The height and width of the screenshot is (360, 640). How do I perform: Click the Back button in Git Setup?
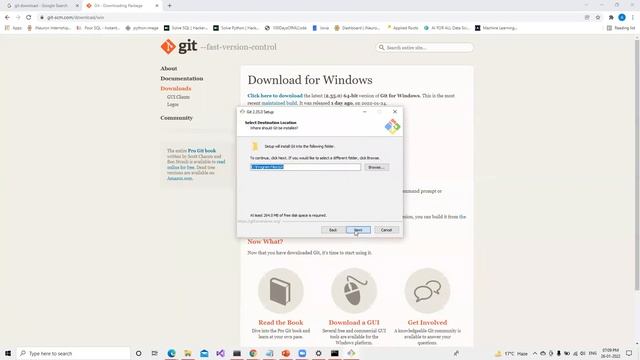click(x=333, y=230)
